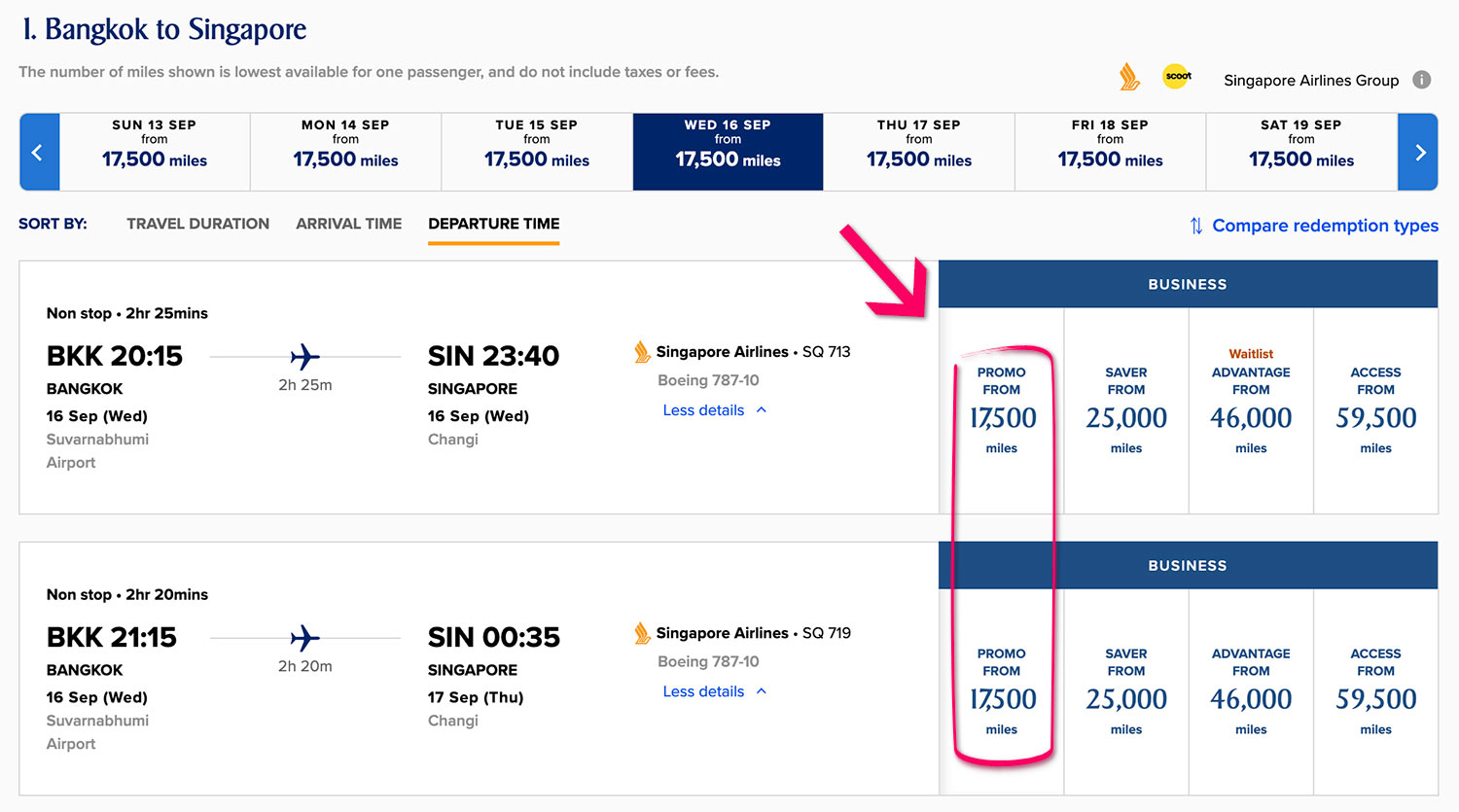The height and width of the screenshot is (812, 1459).
Task: Select Sat 19 Sep date tab
Action: (1301, 152)
